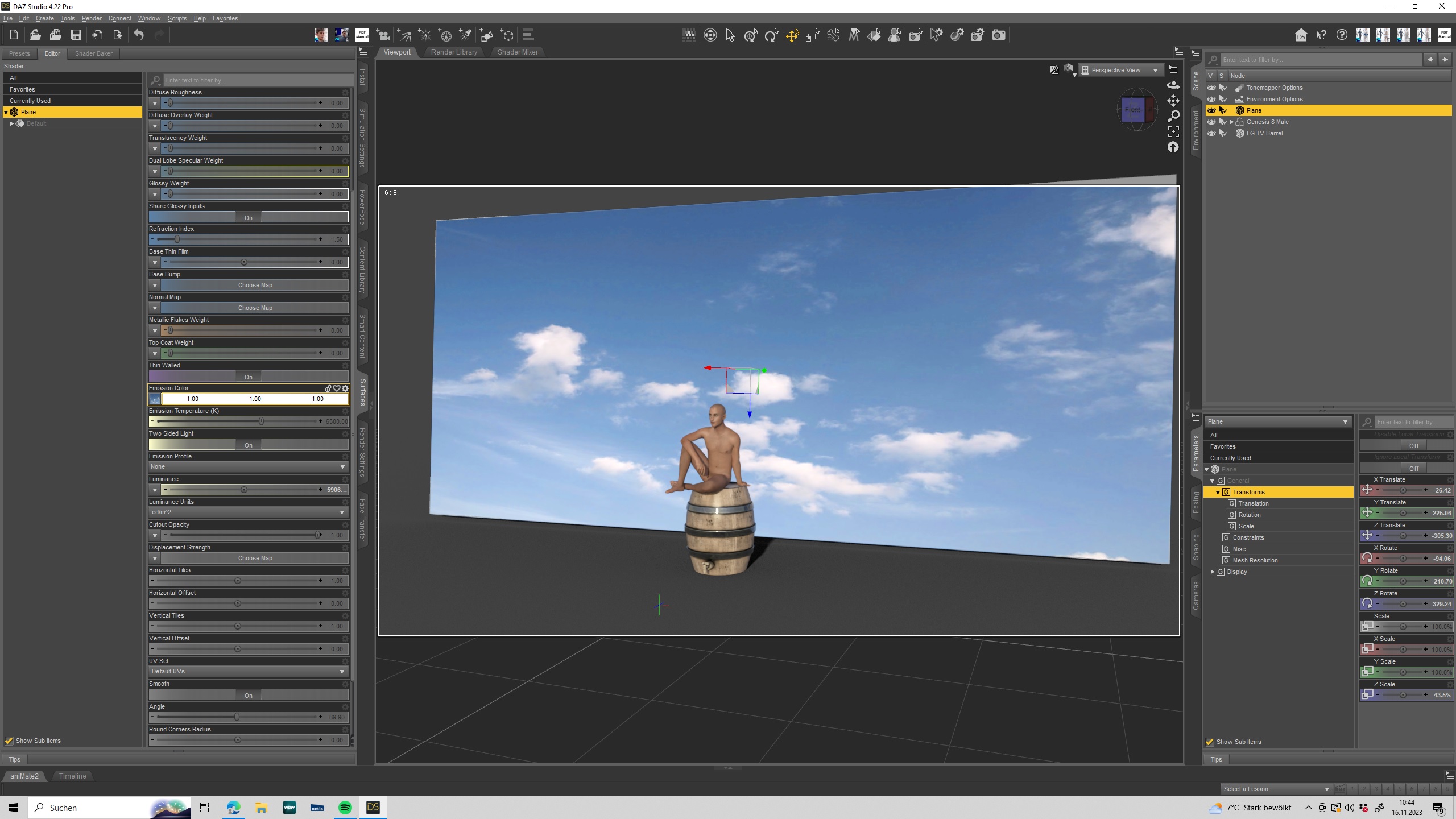Screen dimensions: 1456x819
Task: Click Choose Map for Normal Map
Action: coord(255,308)
